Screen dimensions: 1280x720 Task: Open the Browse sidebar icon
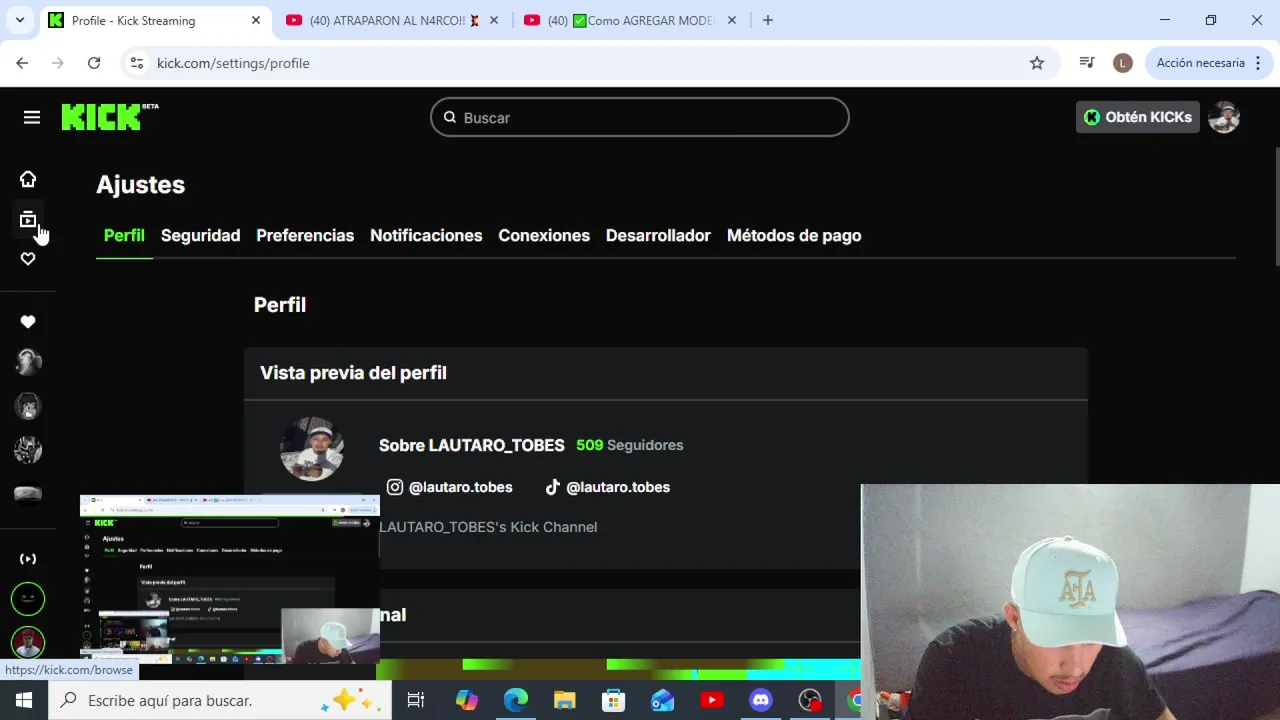tap(28, 219)
